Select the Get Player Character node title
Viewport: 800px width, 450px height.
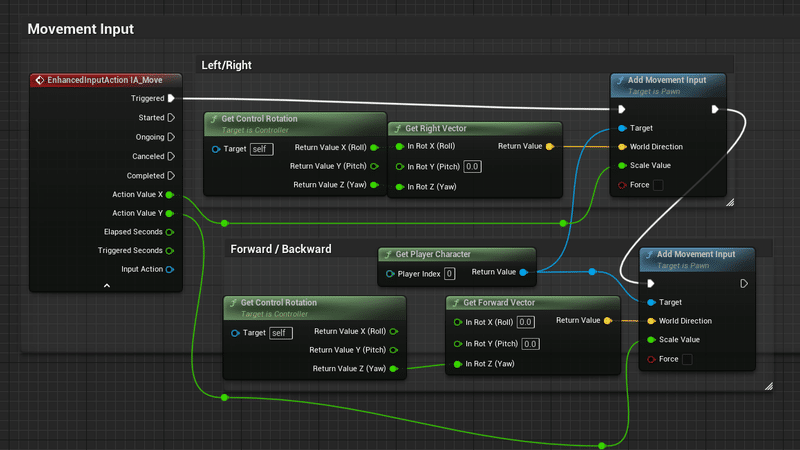pos(433,254)
